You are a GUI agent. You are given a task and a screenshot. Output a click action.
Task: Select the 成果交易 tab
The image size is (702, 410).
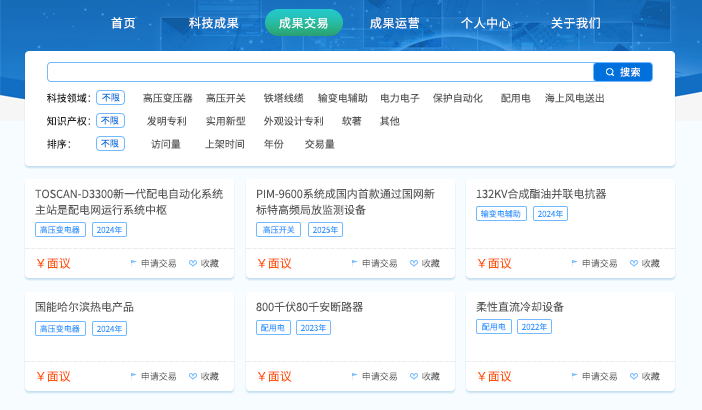tap(304, 23)
